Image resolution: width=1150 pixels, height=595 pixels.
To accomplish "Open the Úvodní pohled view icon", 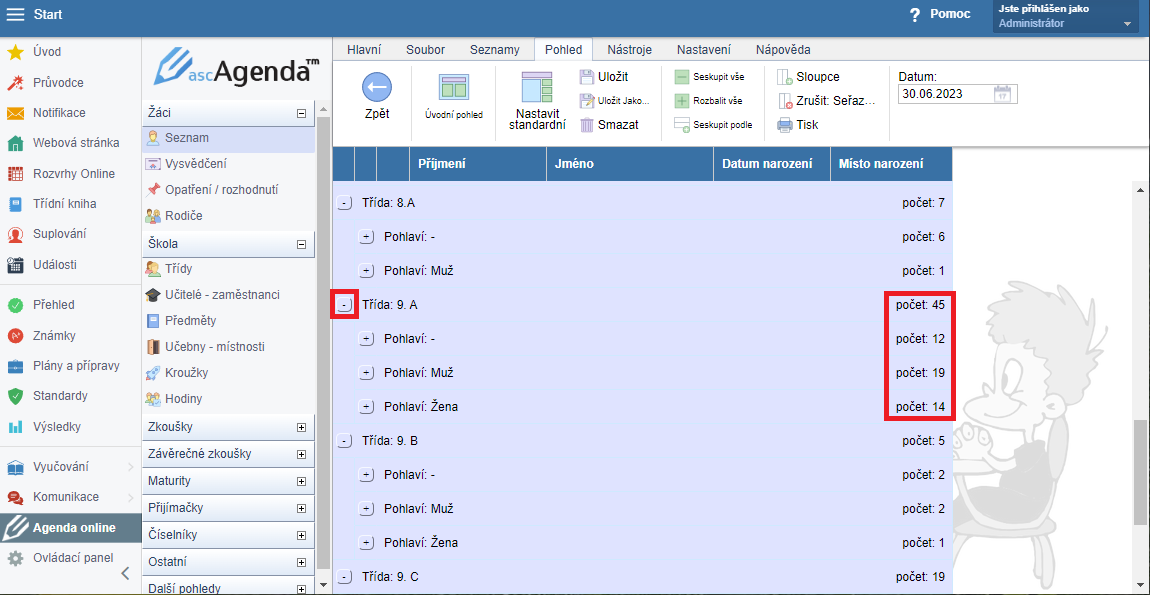I will coord(454,88).
